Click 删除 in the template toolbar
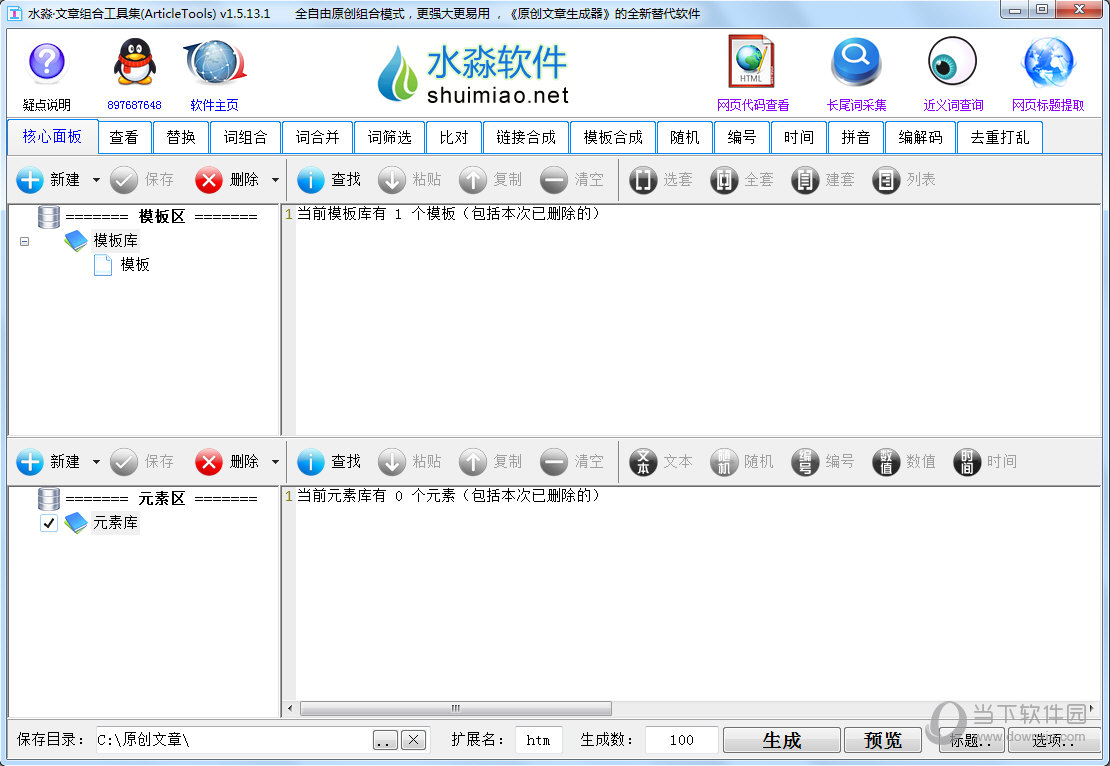This screenshot has width=1110, height=766. tap(227, 180)
